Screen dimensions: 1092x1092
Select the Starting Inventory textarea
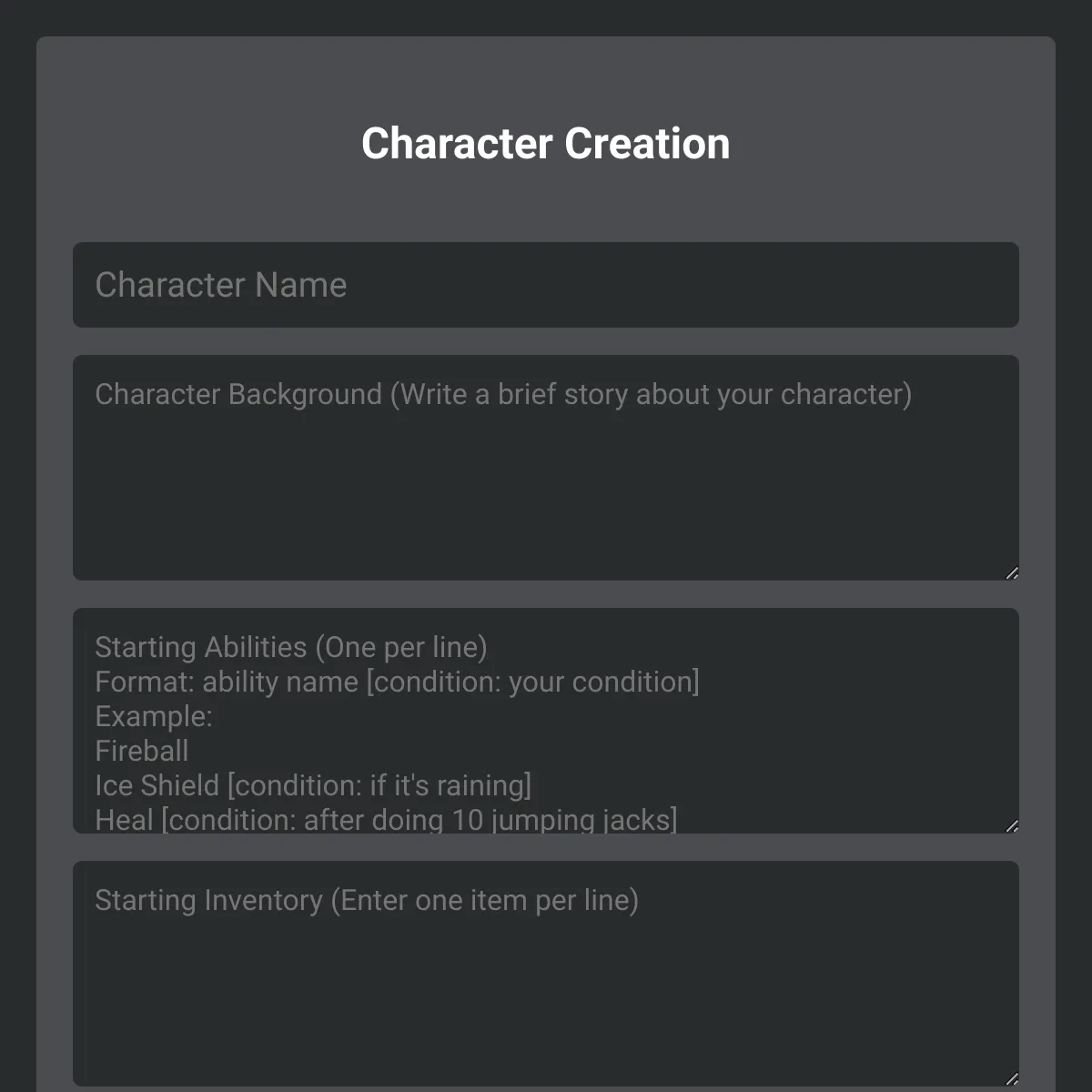546,974
